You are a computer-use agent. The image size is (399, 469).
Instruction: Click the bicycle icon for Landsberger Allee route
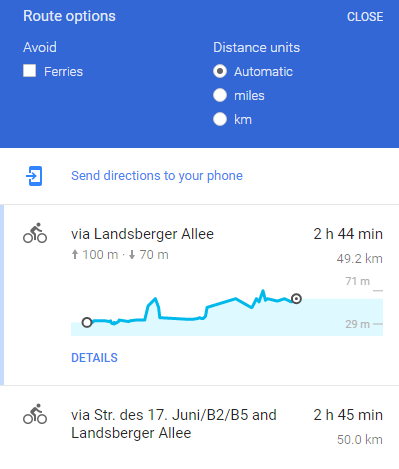(x=35, y=233)
